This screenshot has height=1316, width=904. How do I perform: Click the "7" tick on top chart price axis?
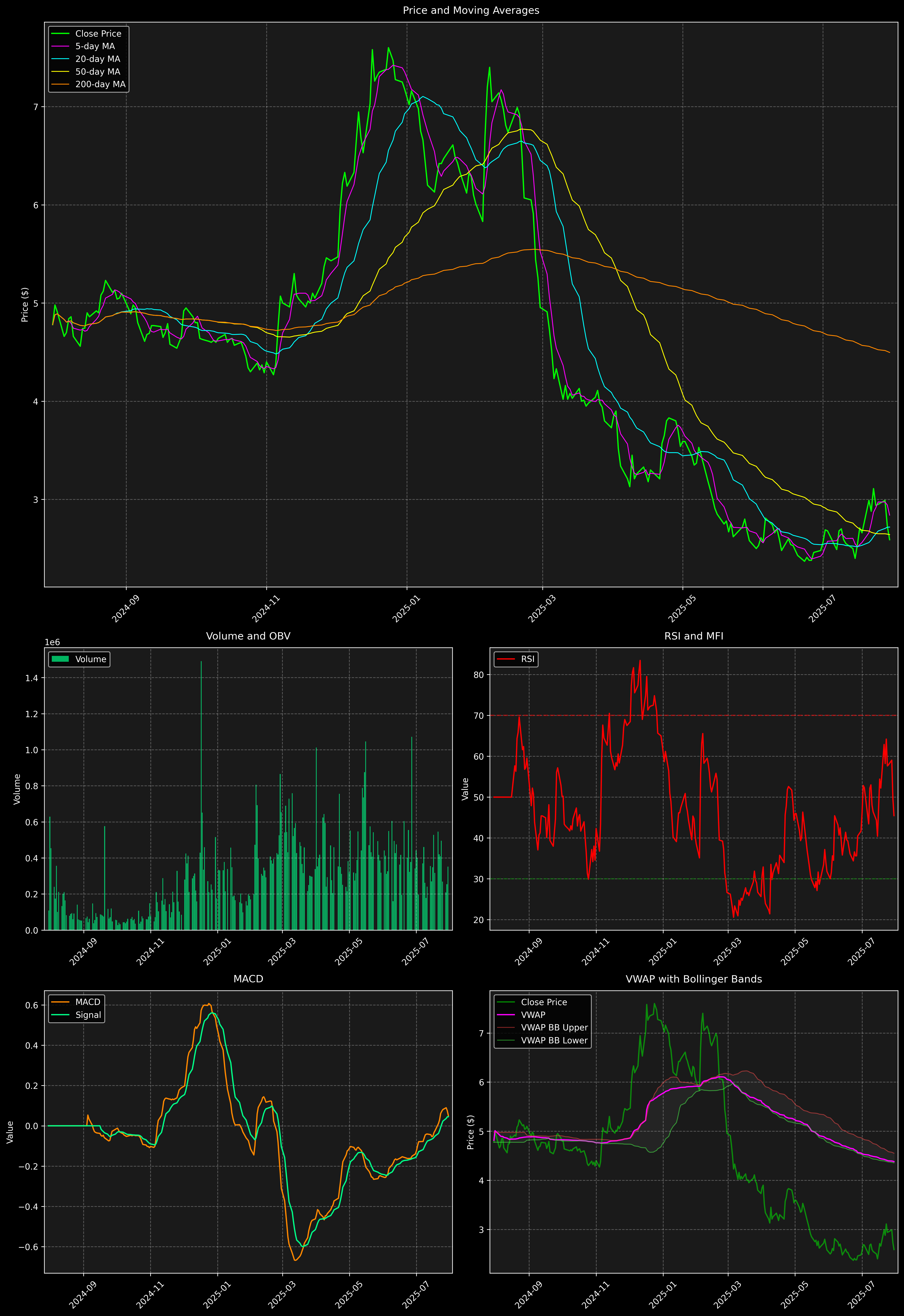(36, 107)
